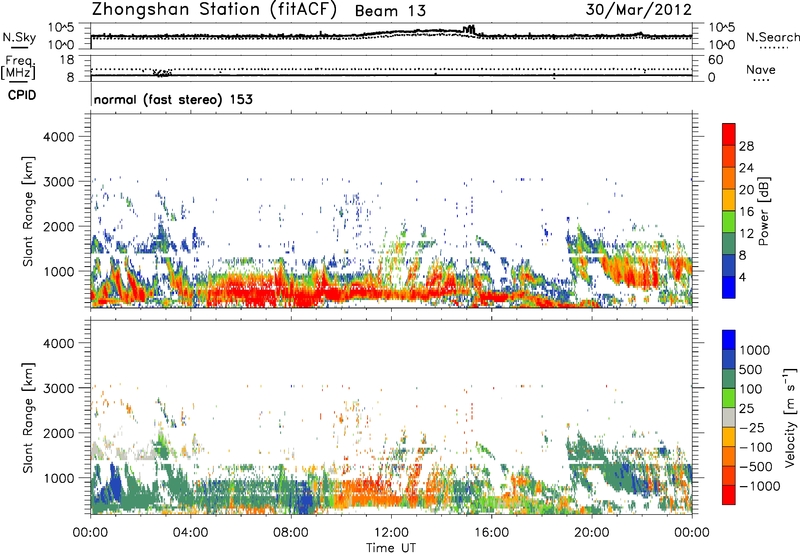The width and height of the screenshot is (800, 554).
Task: Click the noise bump near 15:00 in sky-noise panel
Action: [468, 30]
